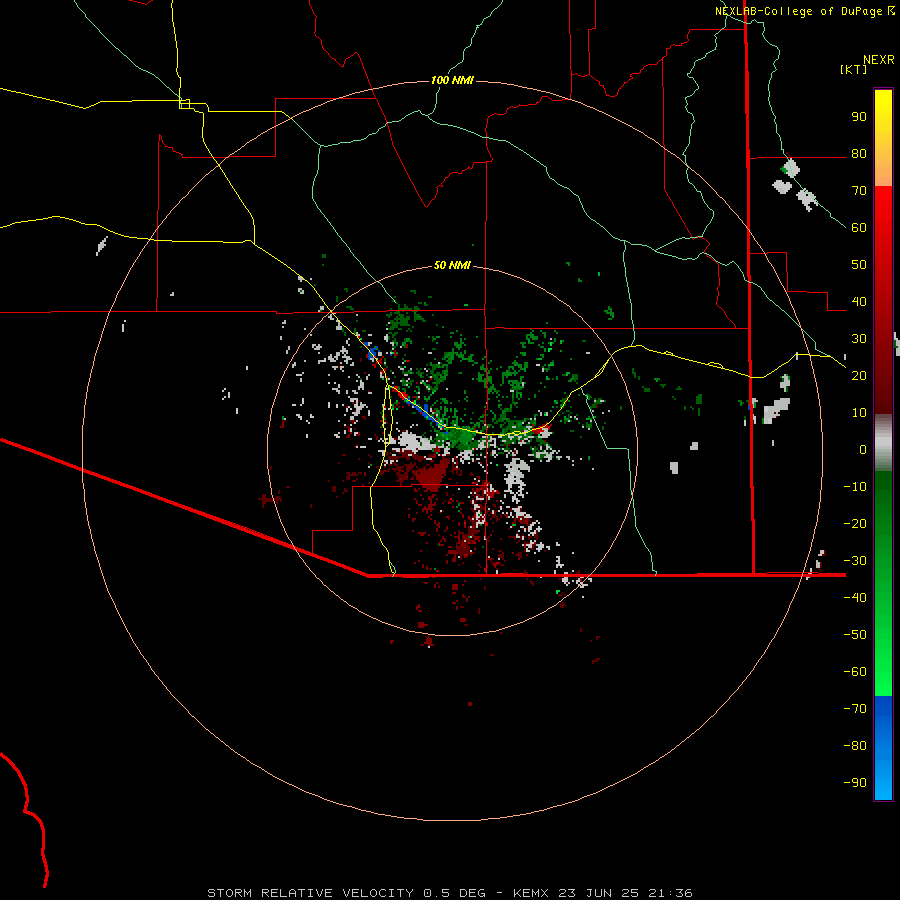Click the "-30" scale label
This screenshot has width=900, height=900.
[x=855, y=561]
